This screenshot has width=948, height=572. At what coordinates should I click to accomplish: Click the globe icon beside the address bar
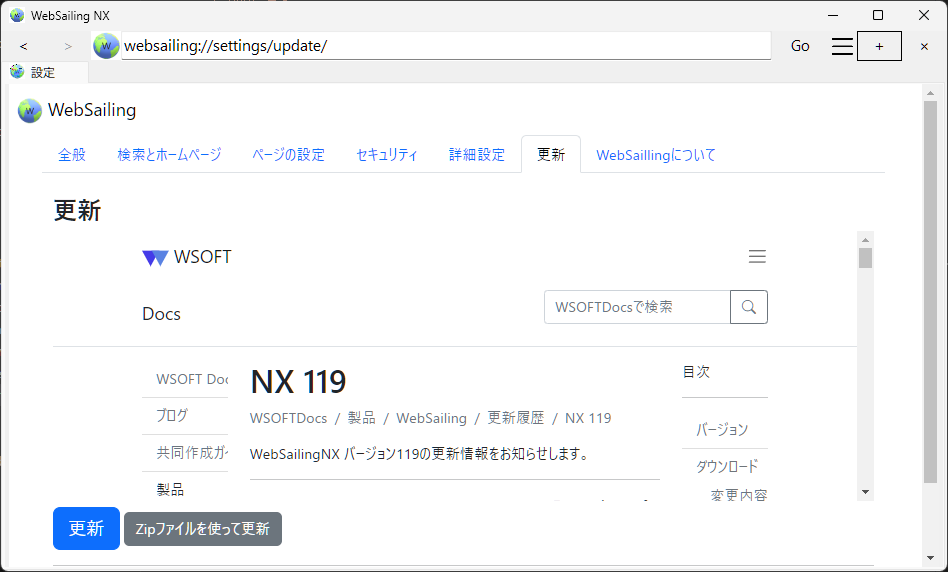[106, 46]
